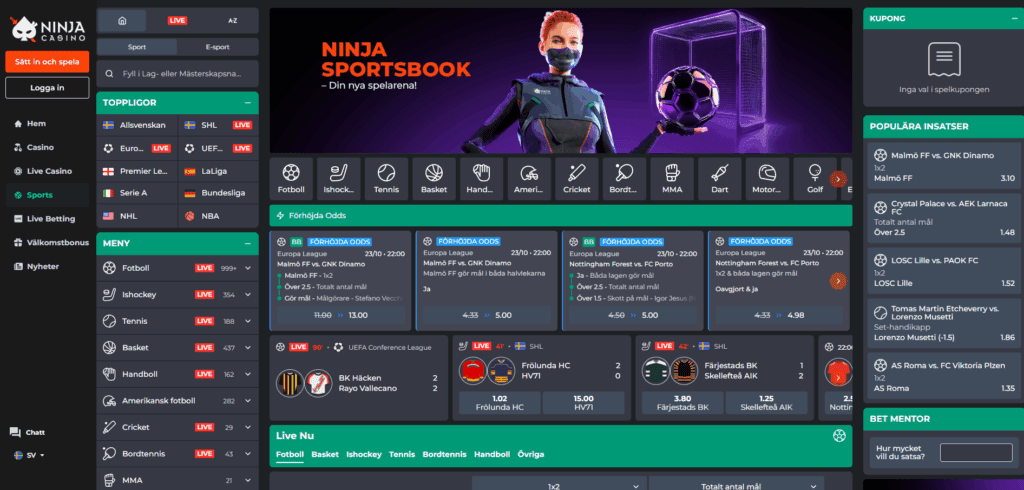Pick AS Roma 1.35 popular bet
Viewport: 1024px width, 490px height.
pyautogui.click(x=944, y=376)
